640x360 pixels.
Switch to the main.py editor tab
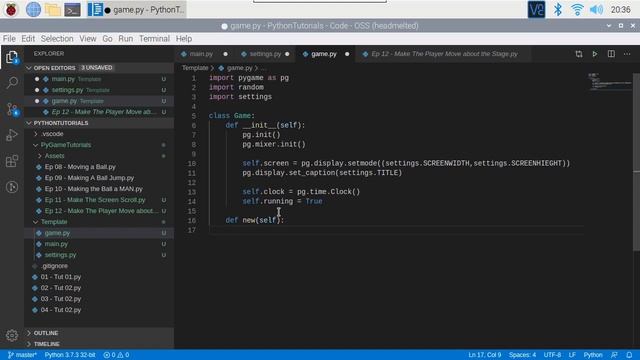pyautogui.click(x=204, y=54)
